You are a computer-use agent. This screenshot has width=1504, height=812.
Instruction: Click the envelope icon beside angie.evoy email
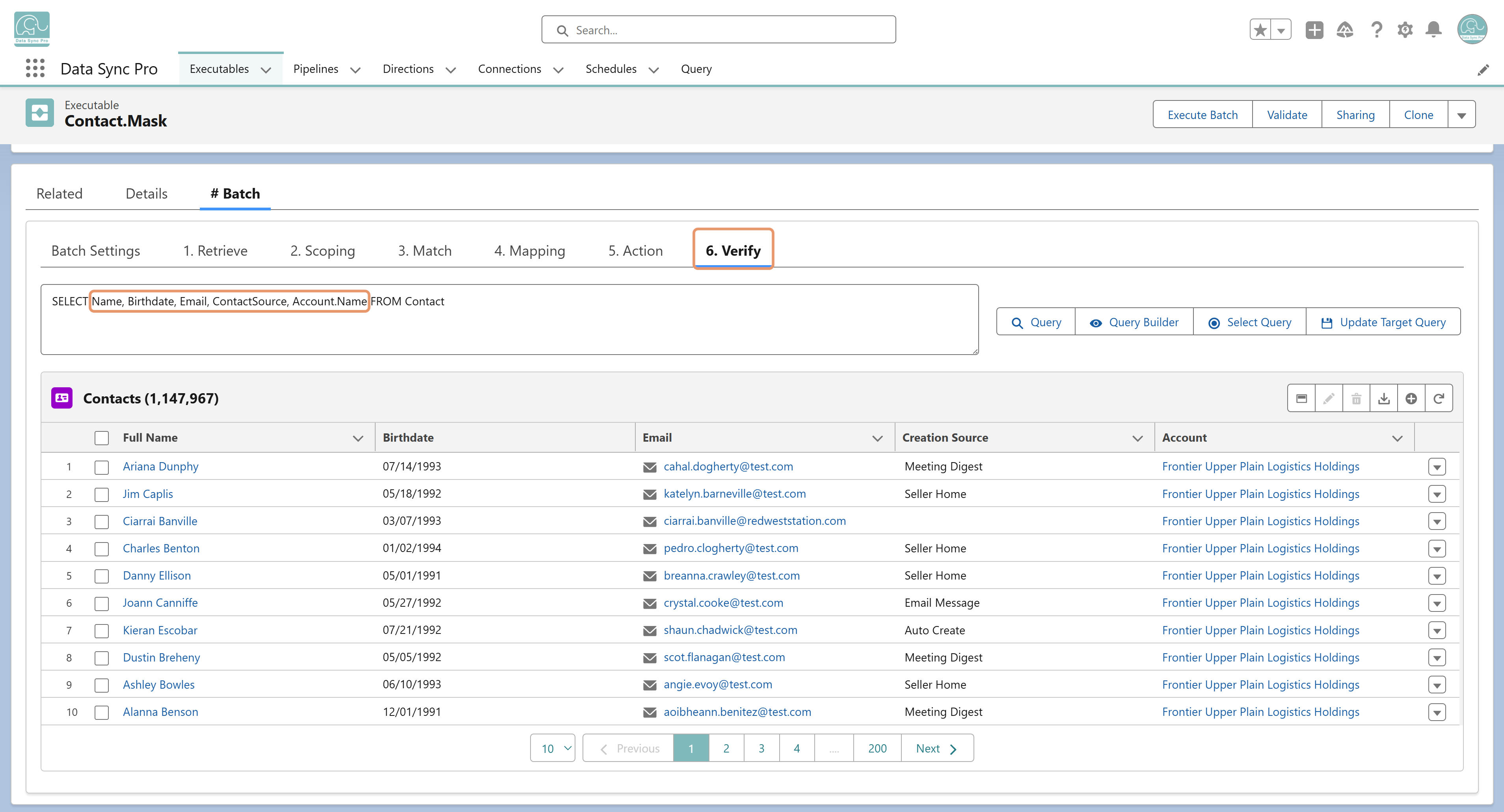650,685
